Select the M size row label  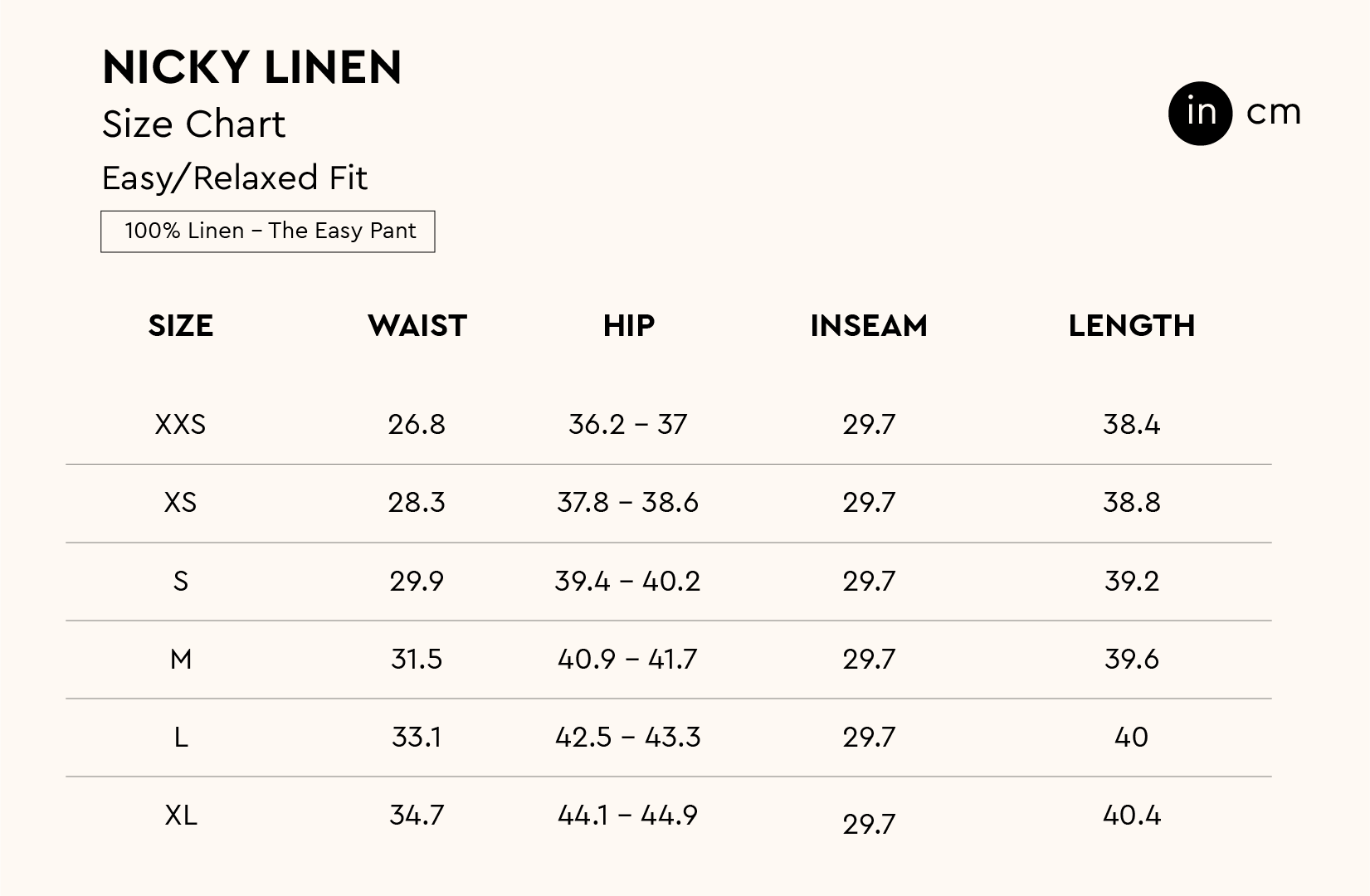(x=180, y=660)
